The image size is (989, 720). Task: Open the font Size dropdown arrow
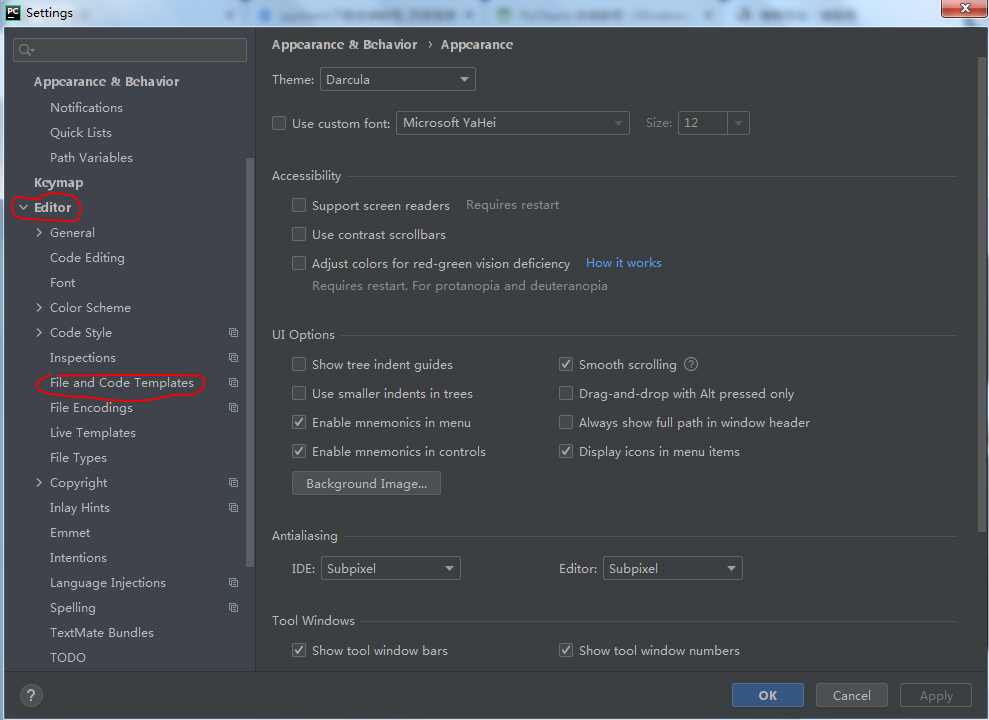[x=738, y=123]
